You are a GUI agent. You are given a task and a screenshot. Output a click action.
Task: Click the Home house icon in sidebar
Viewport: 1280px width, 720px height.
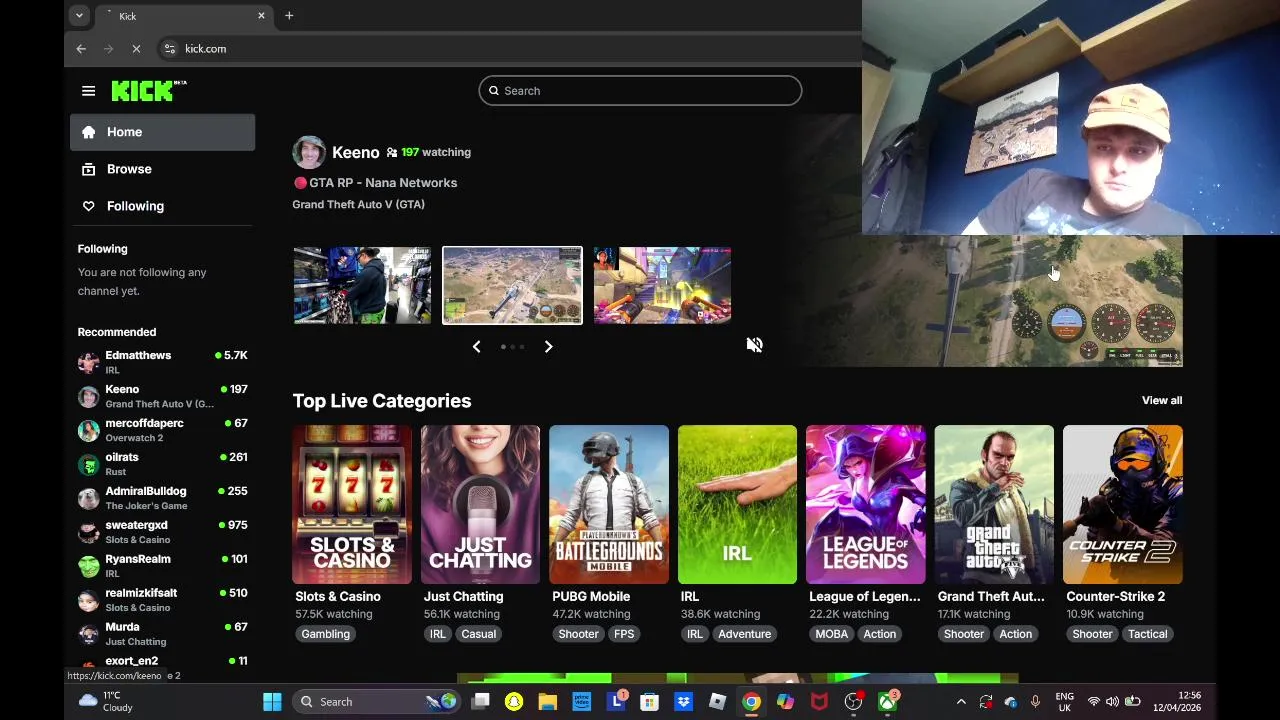tap(88, 132)
